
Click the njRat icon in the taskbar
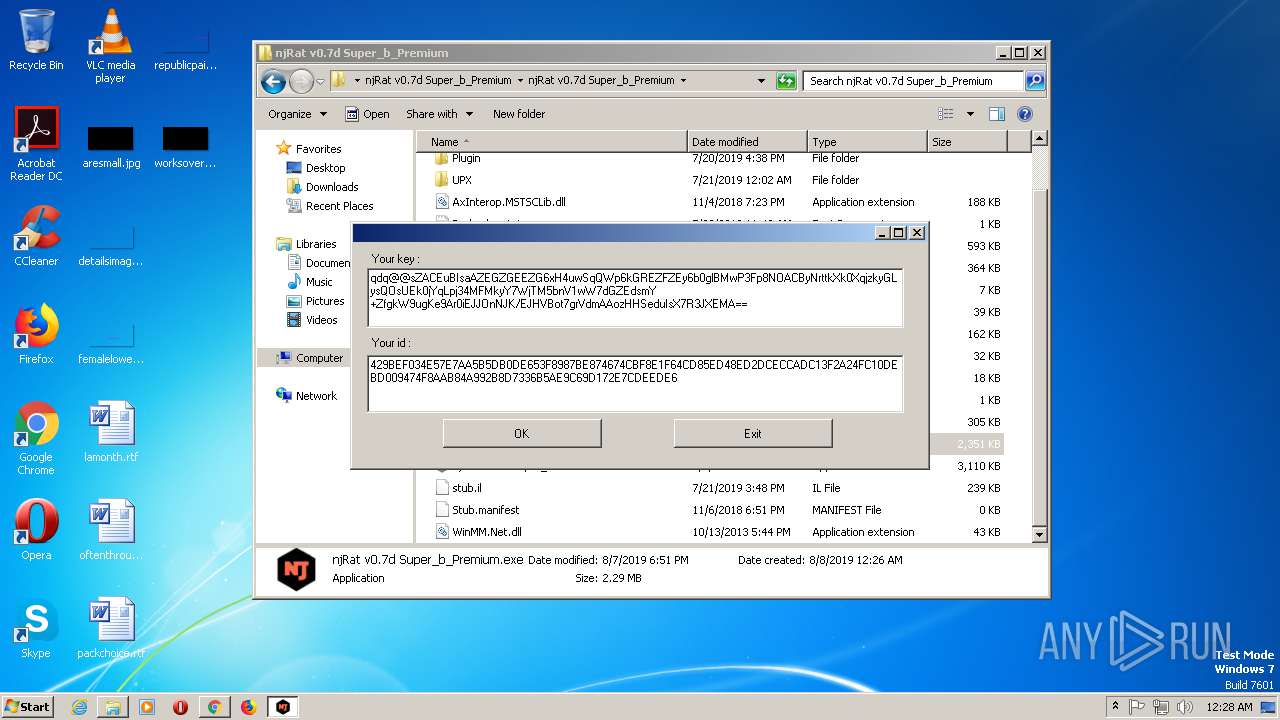pos(283,707)
